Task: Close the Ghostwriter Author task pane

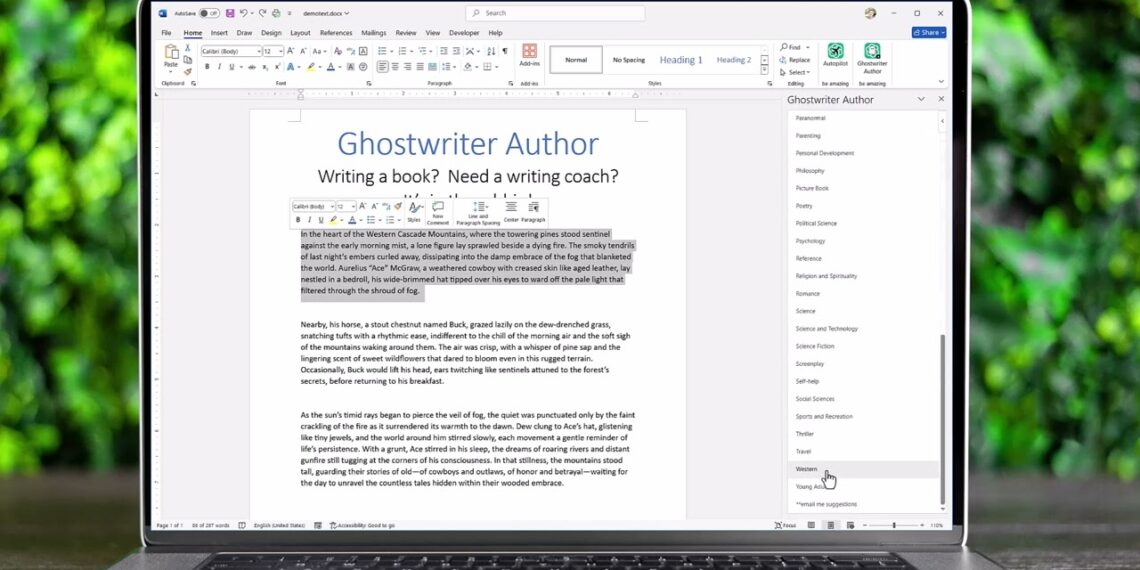Action: coord(941,99)
